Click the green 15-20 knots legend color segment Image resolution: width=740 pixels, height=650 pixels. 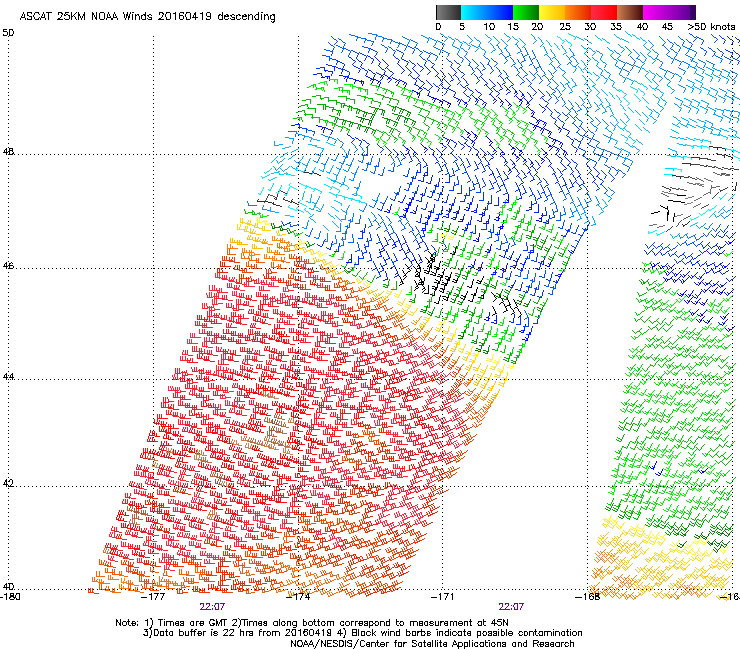[x=526, y=12]
